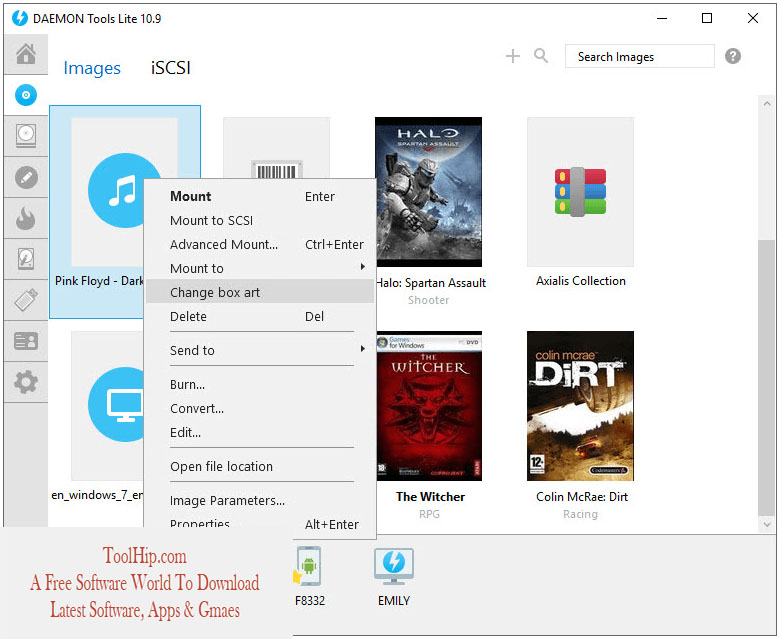Image resolution: width=782 pixels, height=639 pixels.
Task: Click the scrollbar up arrow
Action: pos(767,103)
